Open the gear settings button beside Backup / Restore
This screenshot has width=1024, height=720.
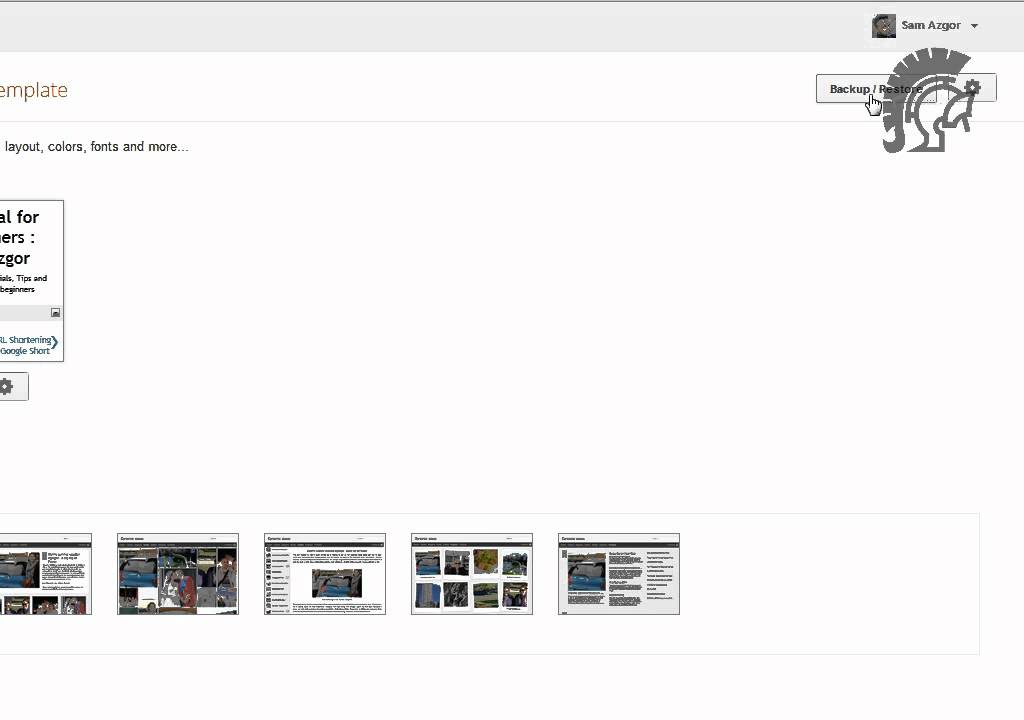tap(973, 88)
